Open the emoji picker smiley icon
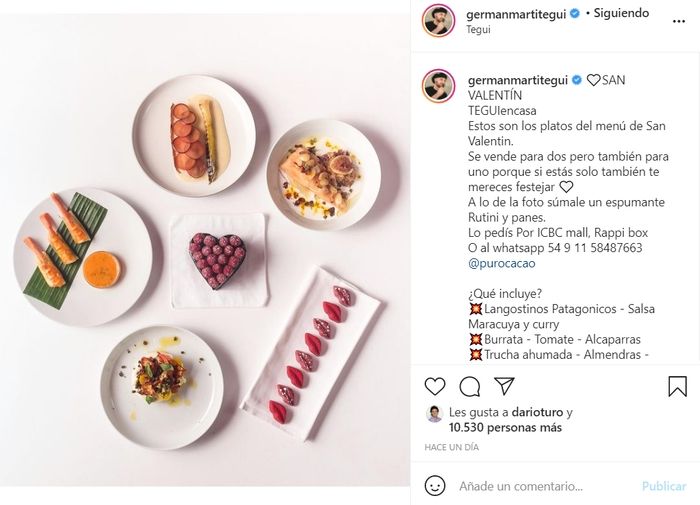Viewport: 700px width, 505px height. point(435,486)
